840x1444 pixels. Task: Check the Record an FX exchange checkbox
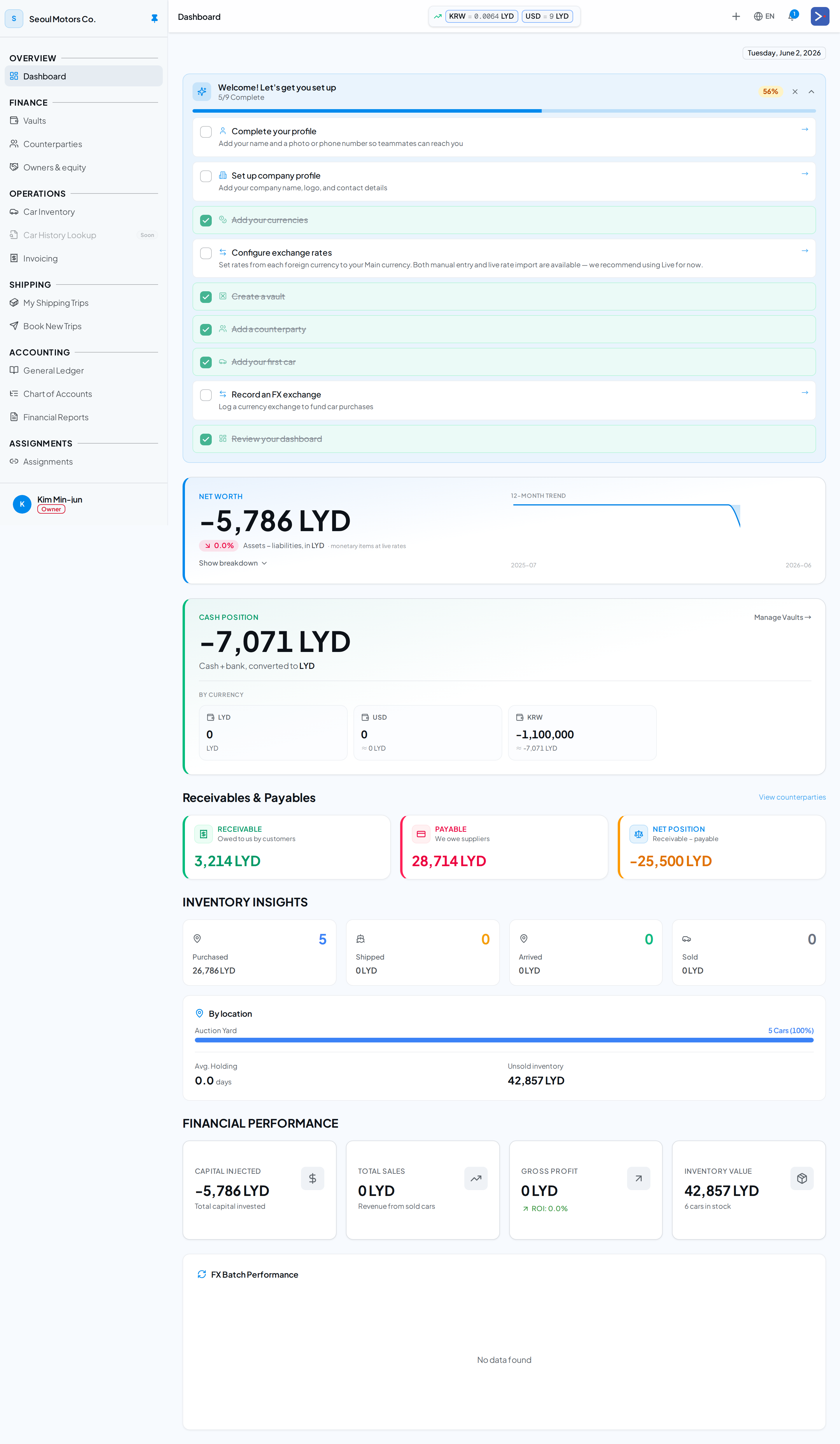click(206, 395)
